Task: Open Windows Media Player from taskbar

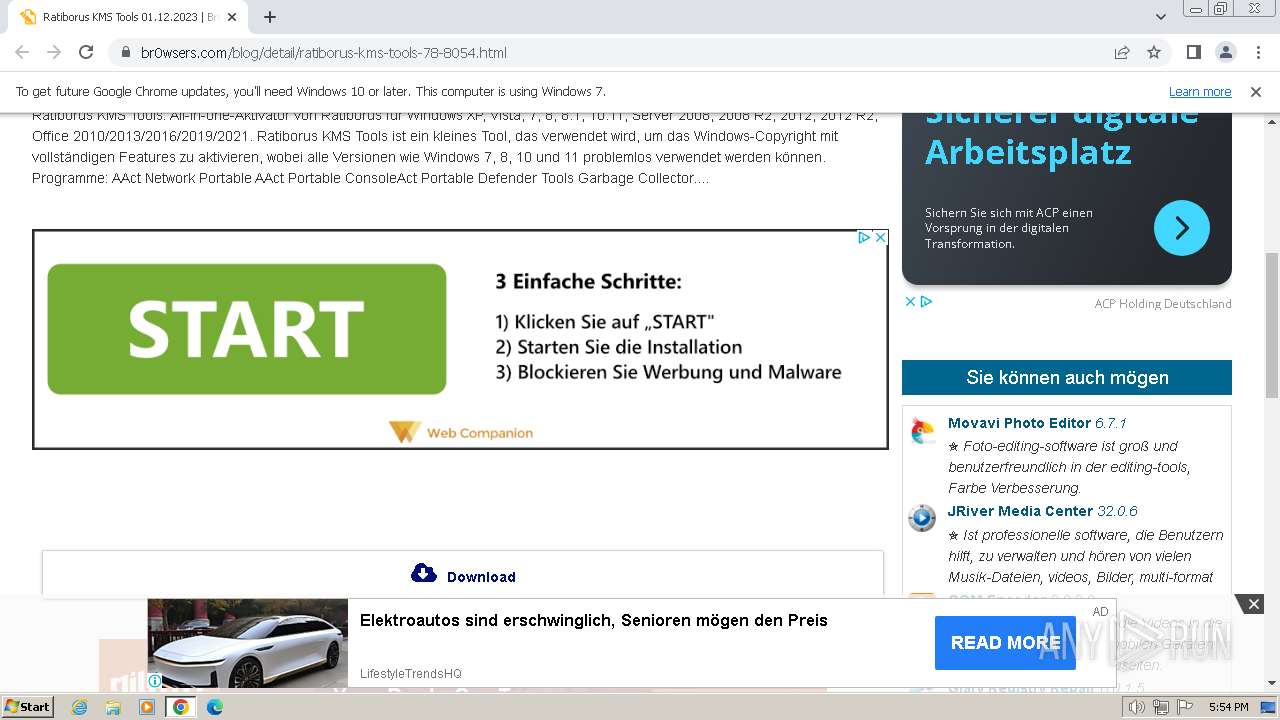Action: 147,707
